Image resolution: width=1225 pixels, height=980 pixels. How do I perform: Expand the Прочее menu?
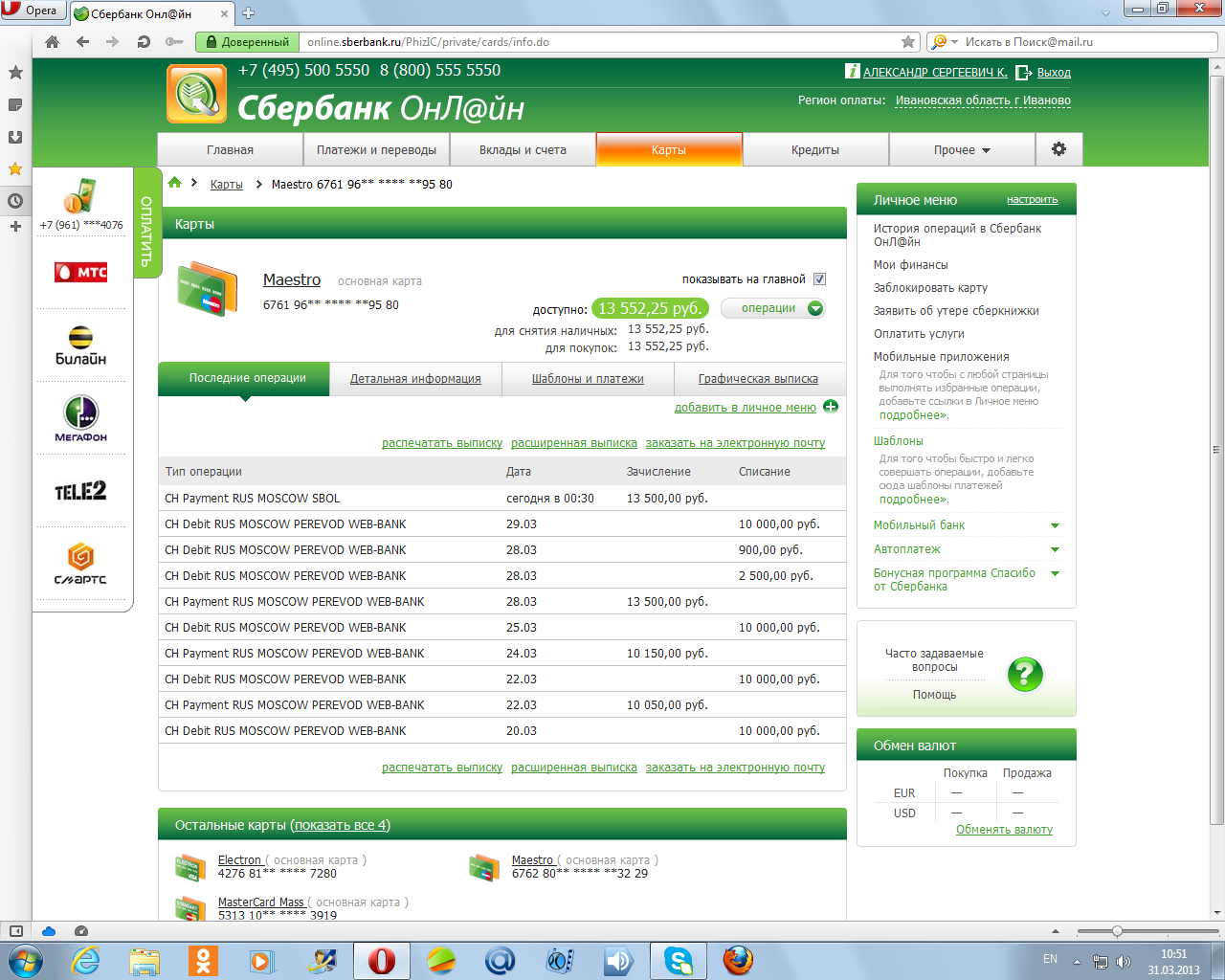pos(962,150)
